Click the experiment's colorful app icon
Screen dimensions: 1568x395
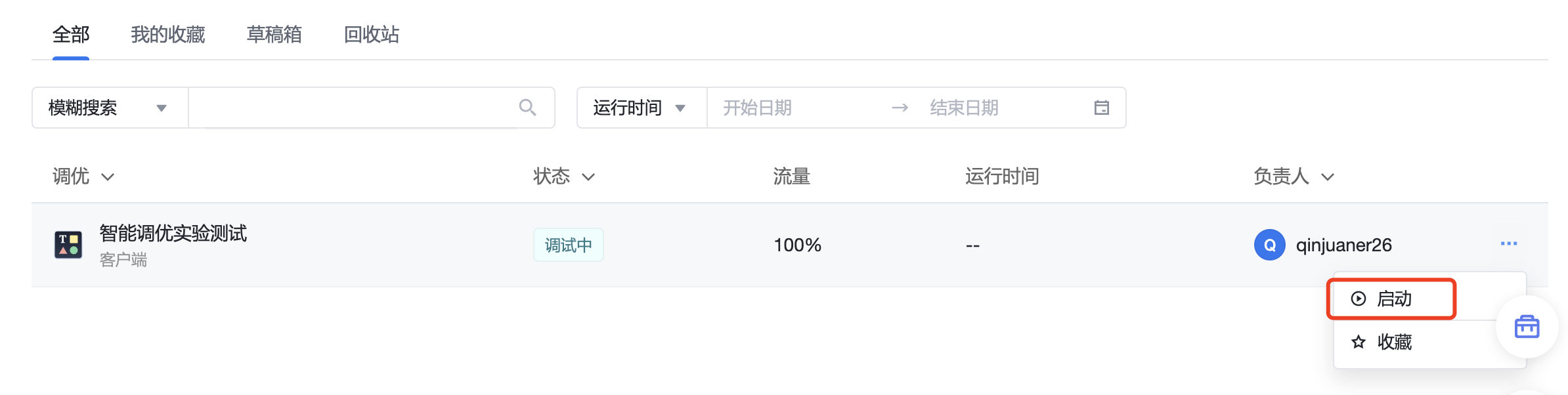click(x=68, y=245)
